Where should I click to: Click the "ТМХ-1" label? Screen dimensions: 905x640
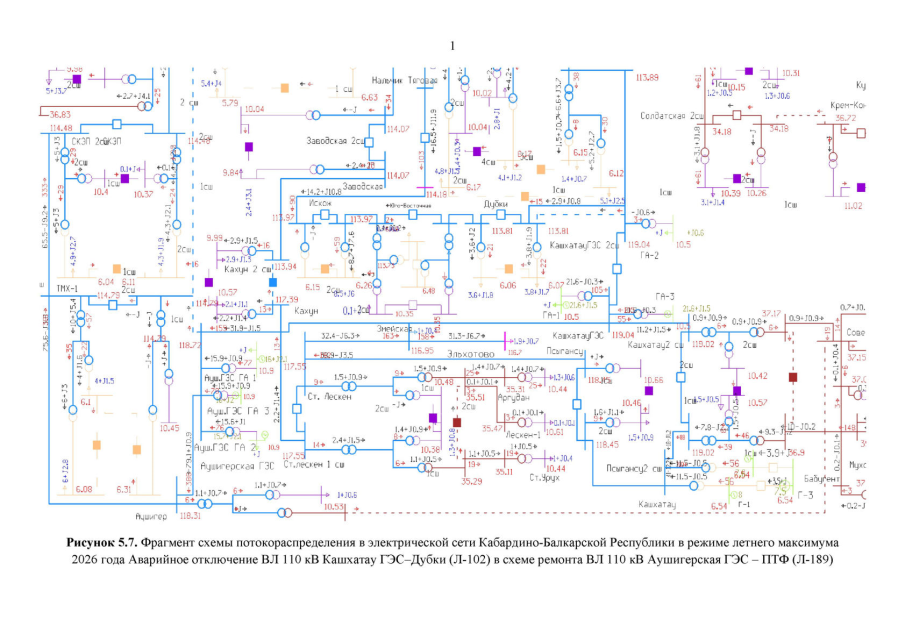click(x=67, y=288)
